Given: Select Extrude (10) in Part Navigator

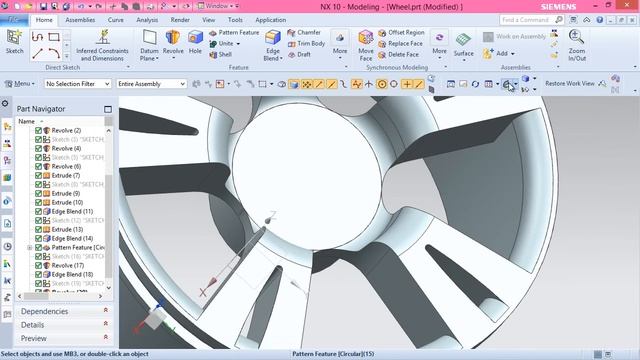Looking at the screenshot, I should (67, 202).
